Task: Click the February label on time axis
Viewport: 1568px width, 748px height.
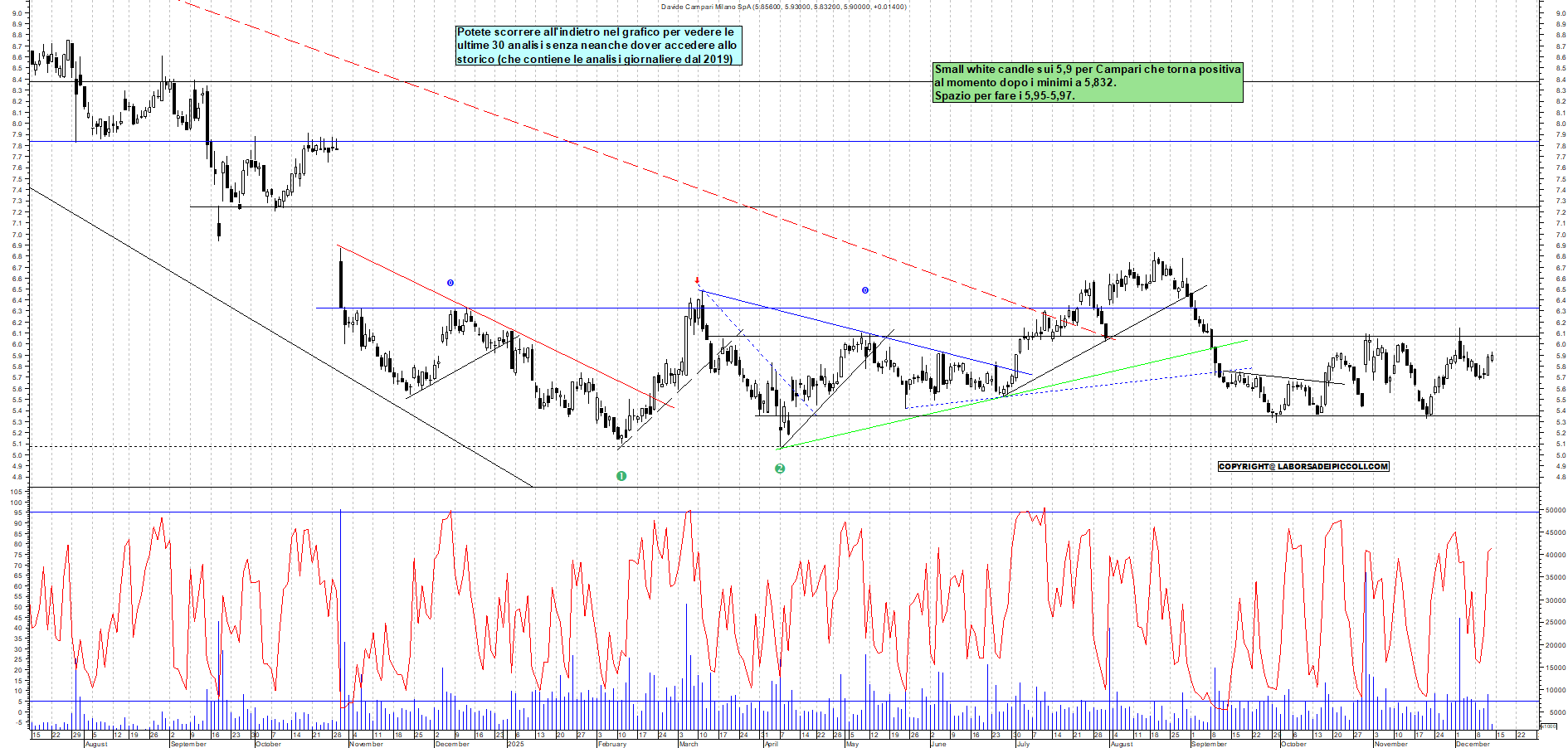Action: coord(612,744)
